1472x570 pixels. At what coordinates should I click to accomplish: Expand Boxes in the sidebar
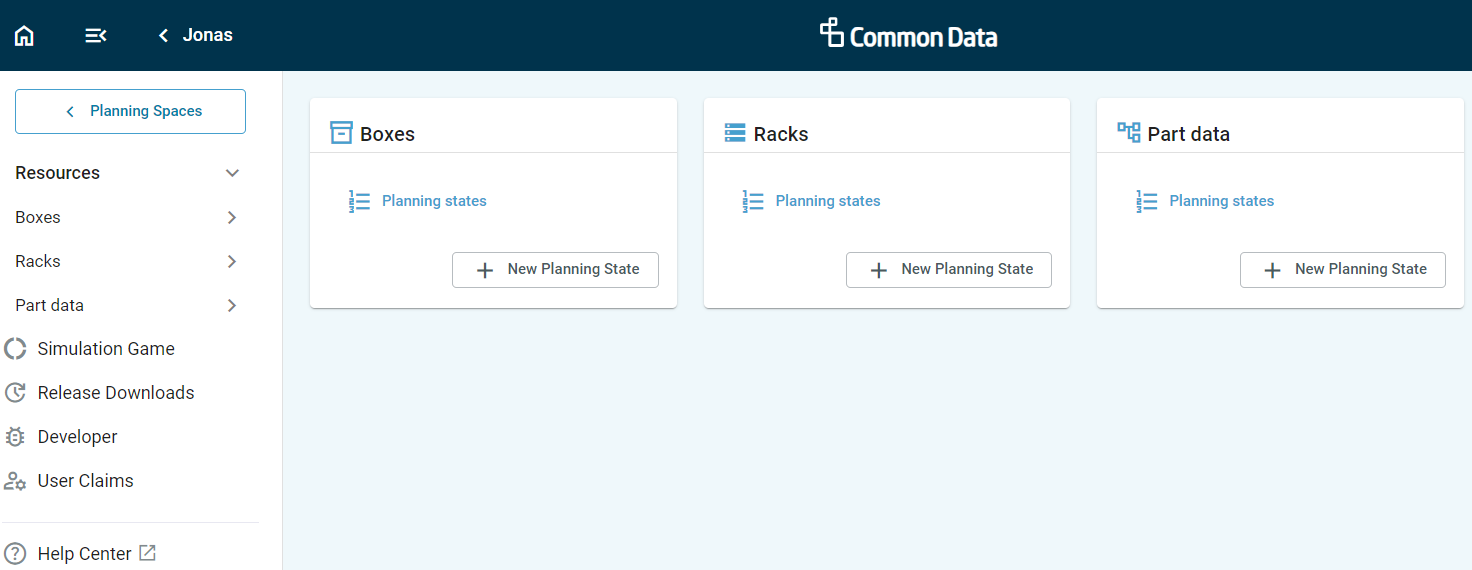(232, 217)
